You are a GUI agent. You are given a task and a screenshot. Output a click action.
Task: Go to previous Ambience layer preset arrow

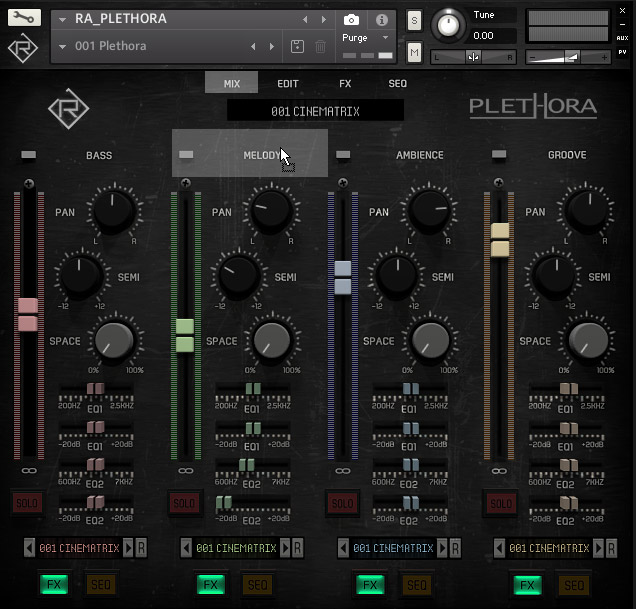click(342, 548)
